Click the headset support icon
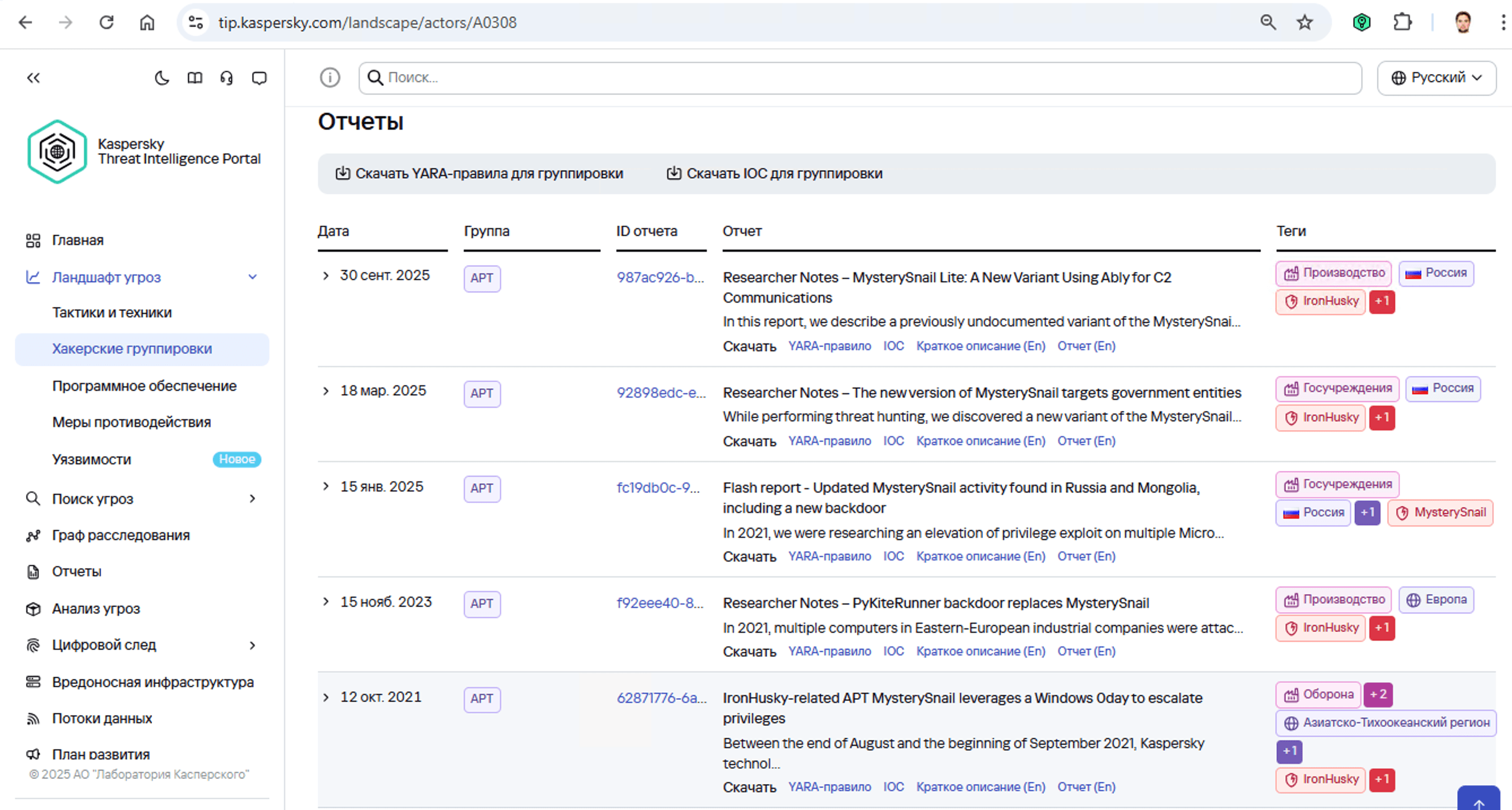 click(x=227, y=77)
